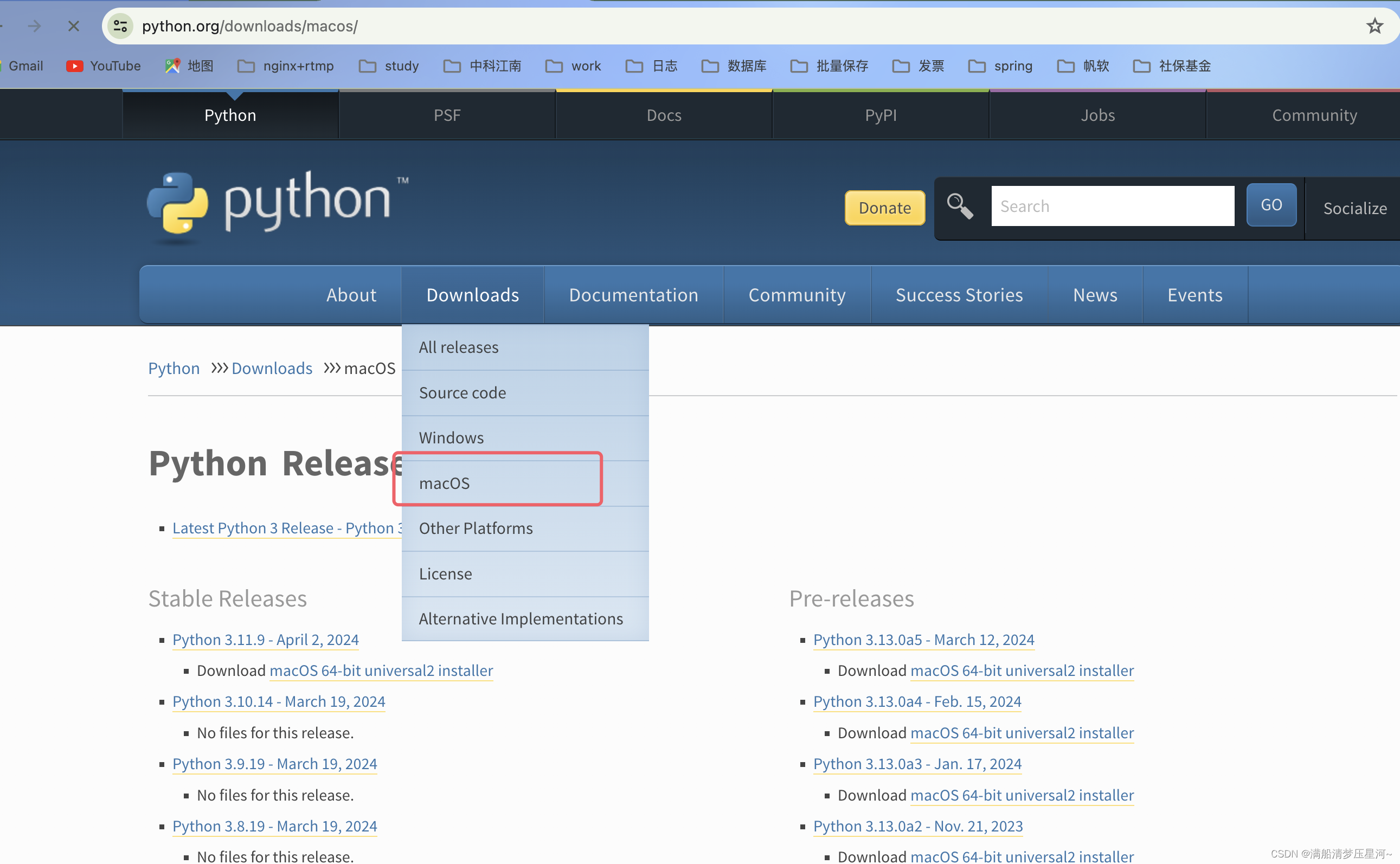
Task: Open the spring bookmark folder
Action: point(1001,66)
